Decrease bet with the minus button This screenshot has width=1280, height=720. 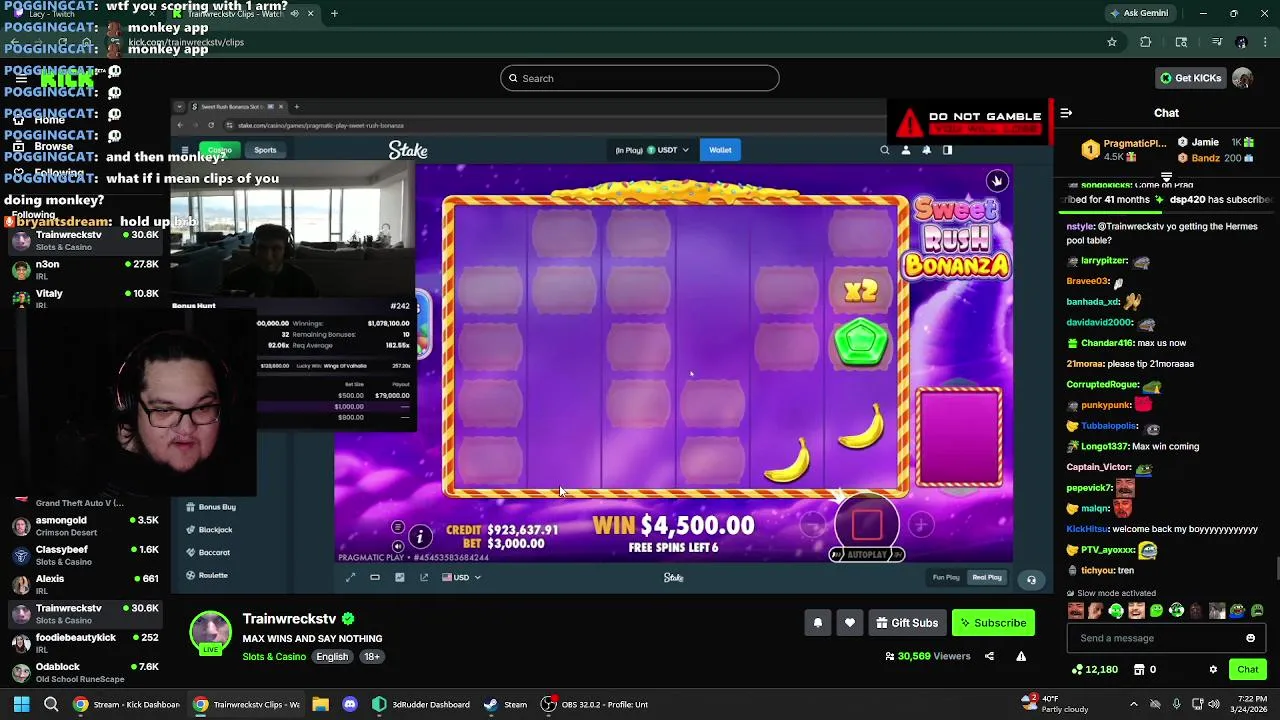point(813,524)
